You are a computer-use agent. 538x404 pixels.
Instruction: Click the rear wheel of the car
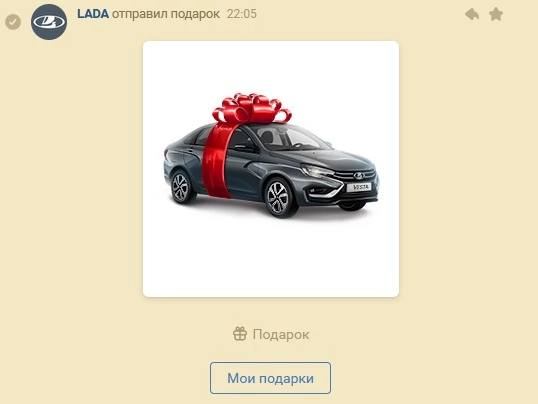[181, 188]
